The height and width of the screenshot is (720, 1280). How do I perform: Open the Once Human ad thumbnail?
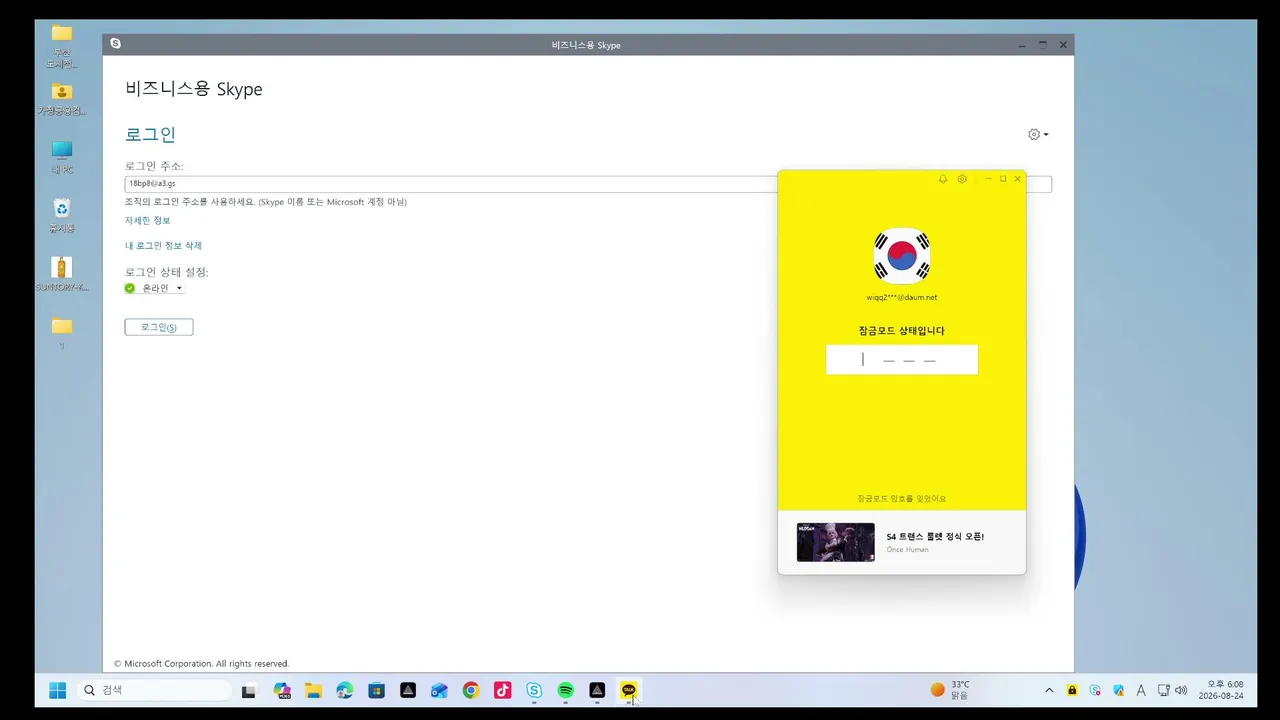point(836,542)
